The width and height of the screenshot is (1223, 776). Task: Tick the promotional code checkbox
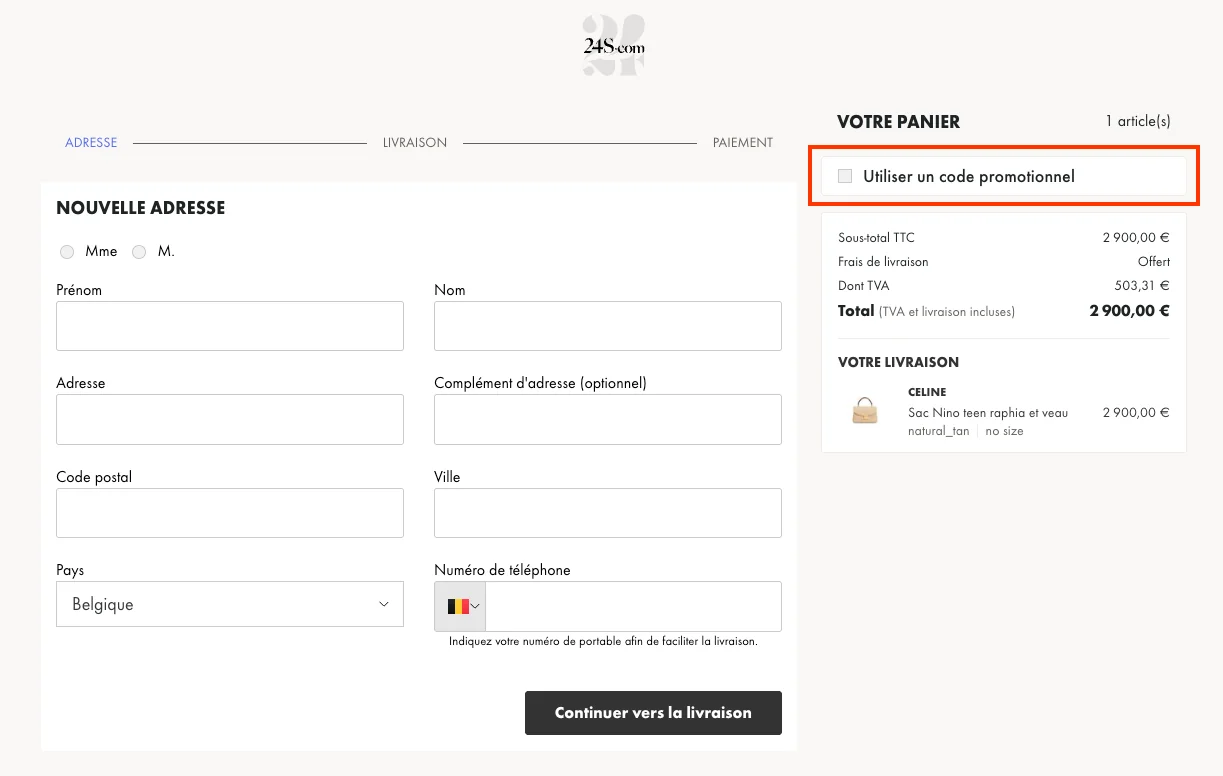tap(845, 176)
